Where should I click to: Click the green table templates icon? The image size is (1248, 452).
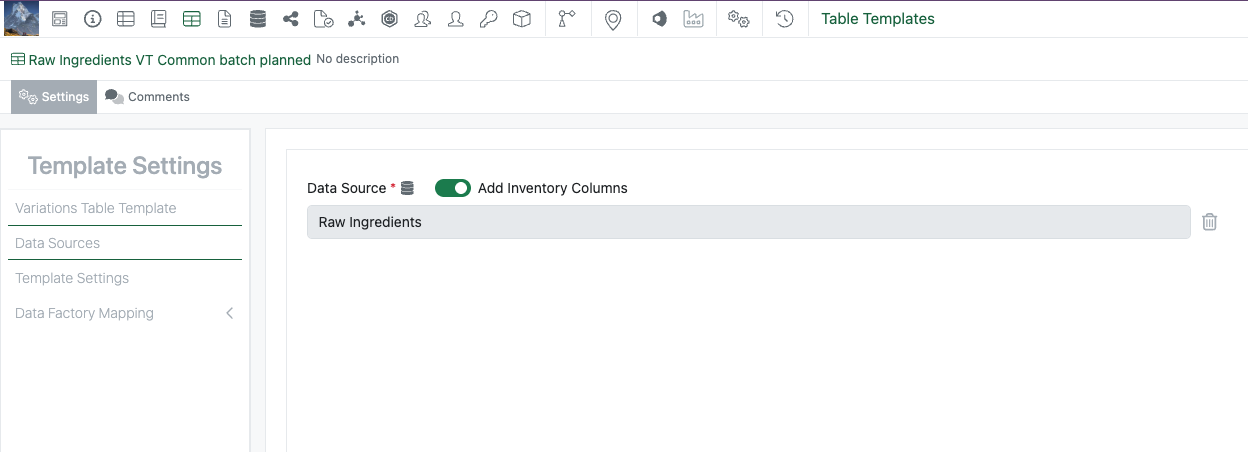[x=191, y=19]
